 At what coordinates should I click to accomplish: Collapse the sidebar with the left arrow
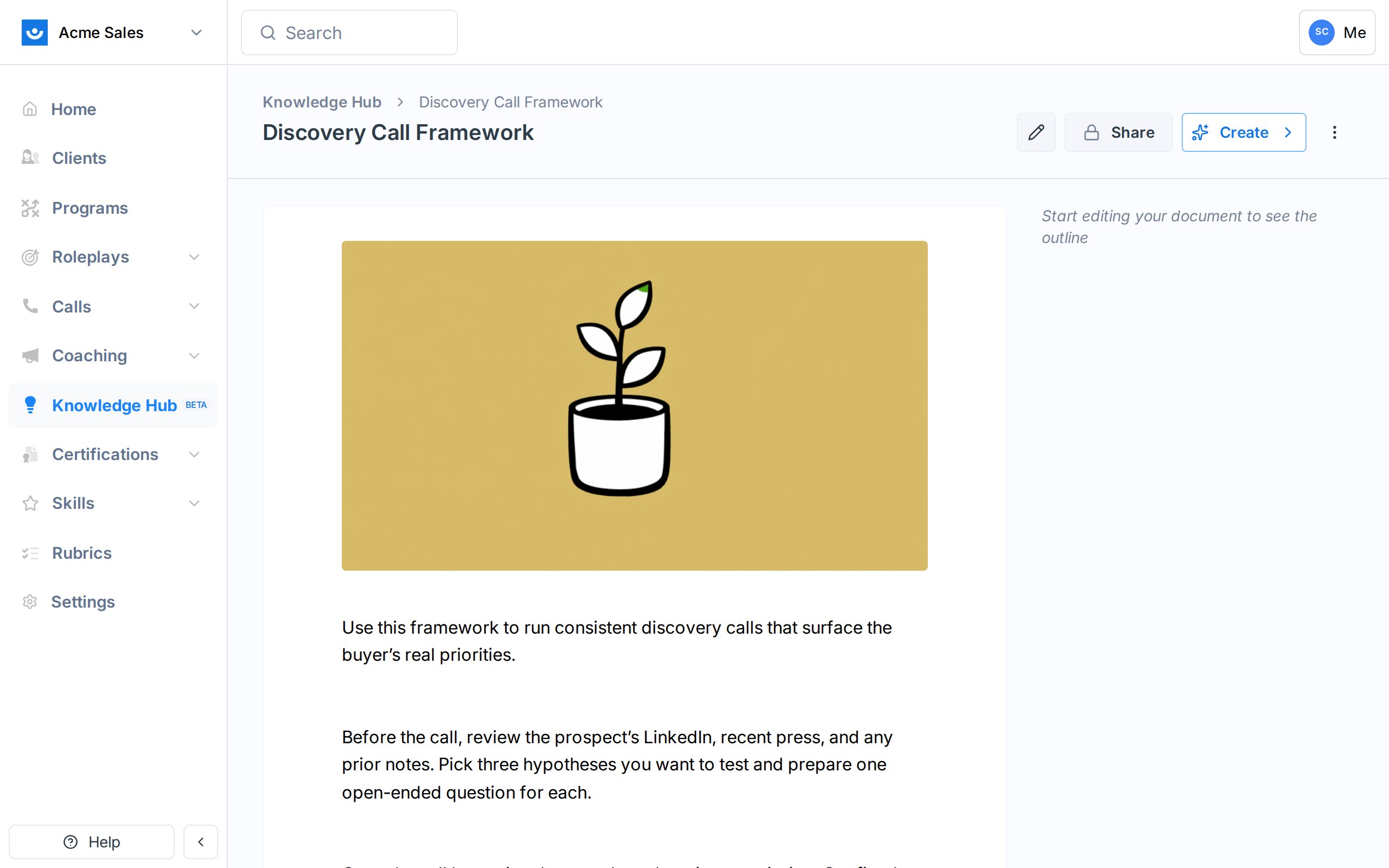coord(200,841)
